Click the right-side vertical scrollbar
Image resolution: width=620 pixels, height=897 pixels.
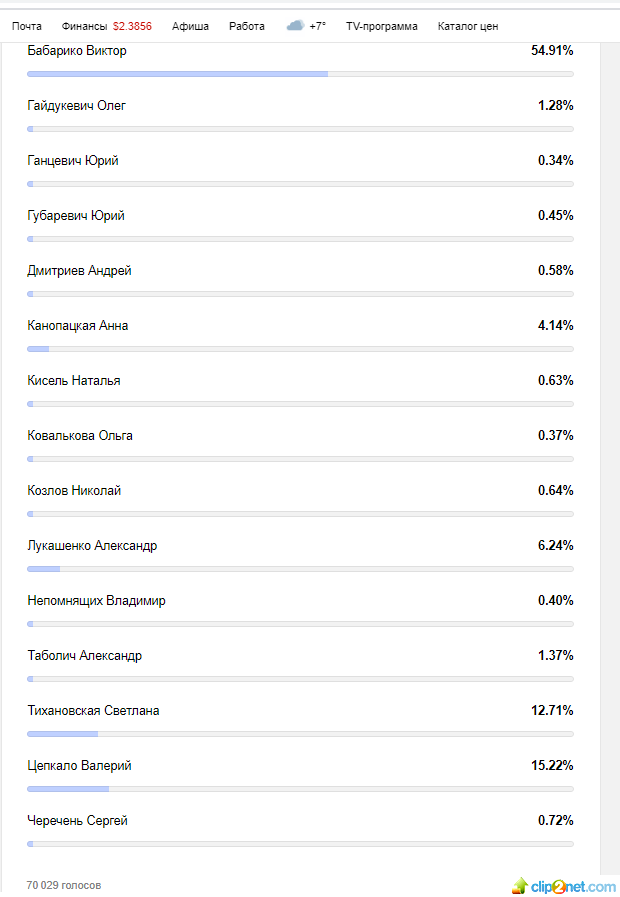click(609, 450)
